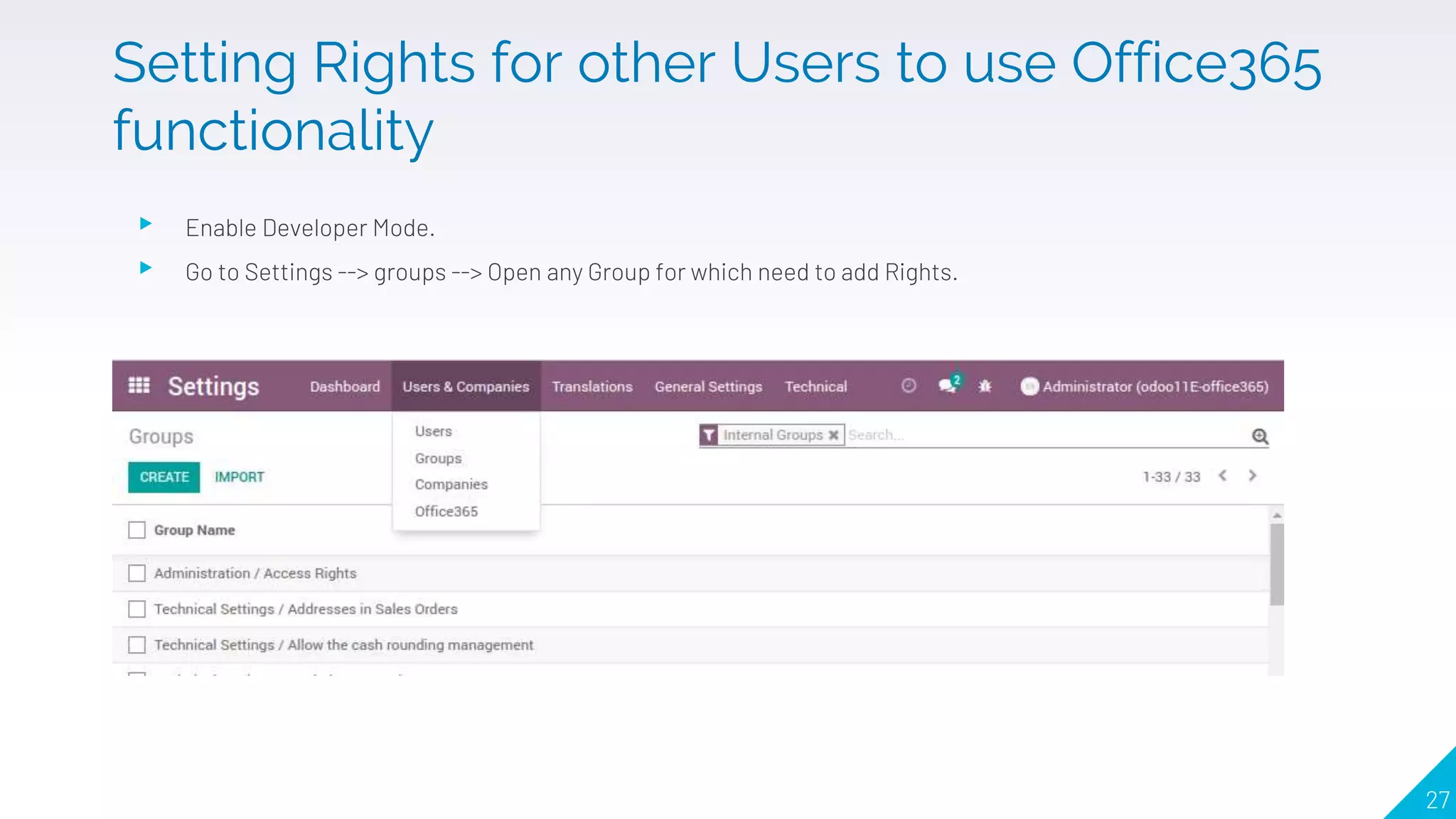Image resolution: width=1456 pixels, height=819 pixels.
Task: Open Administration / Access Rights group
Action: [255, 573]
